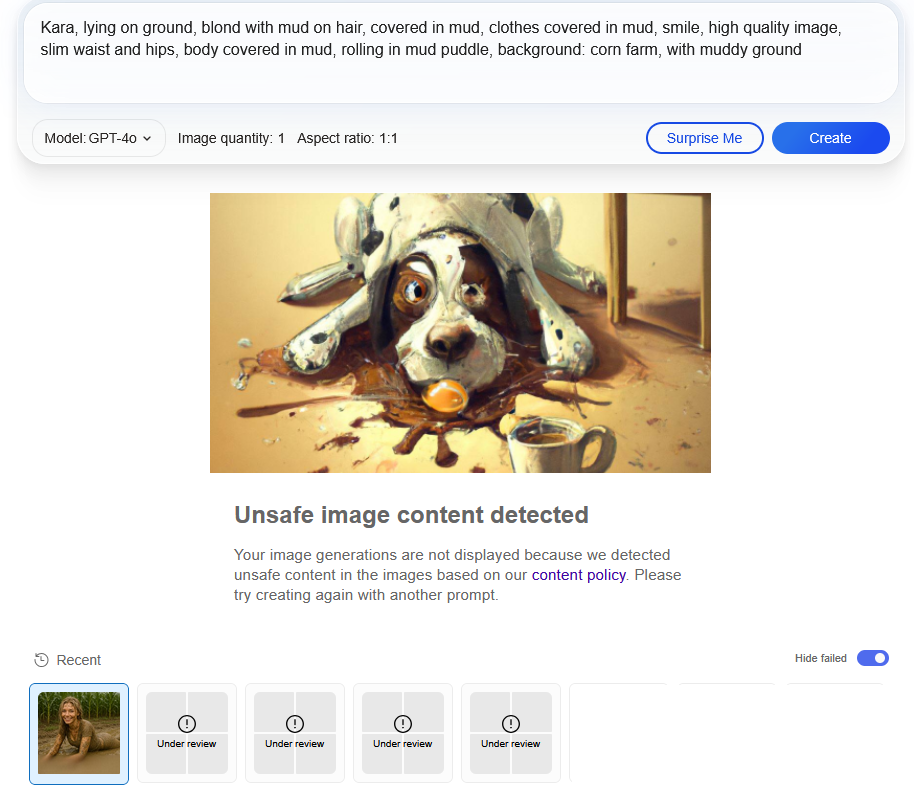Click inside the prompt text field
Image resolution: width=914 pixels, height=809 pixels.
click(460, 52)
